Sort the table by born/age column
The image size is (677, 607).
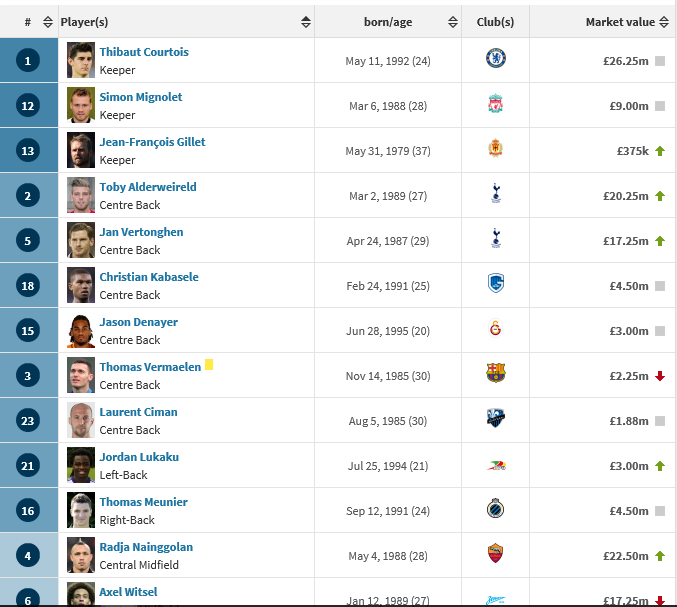pyautogui.click(x=452, y=22)
